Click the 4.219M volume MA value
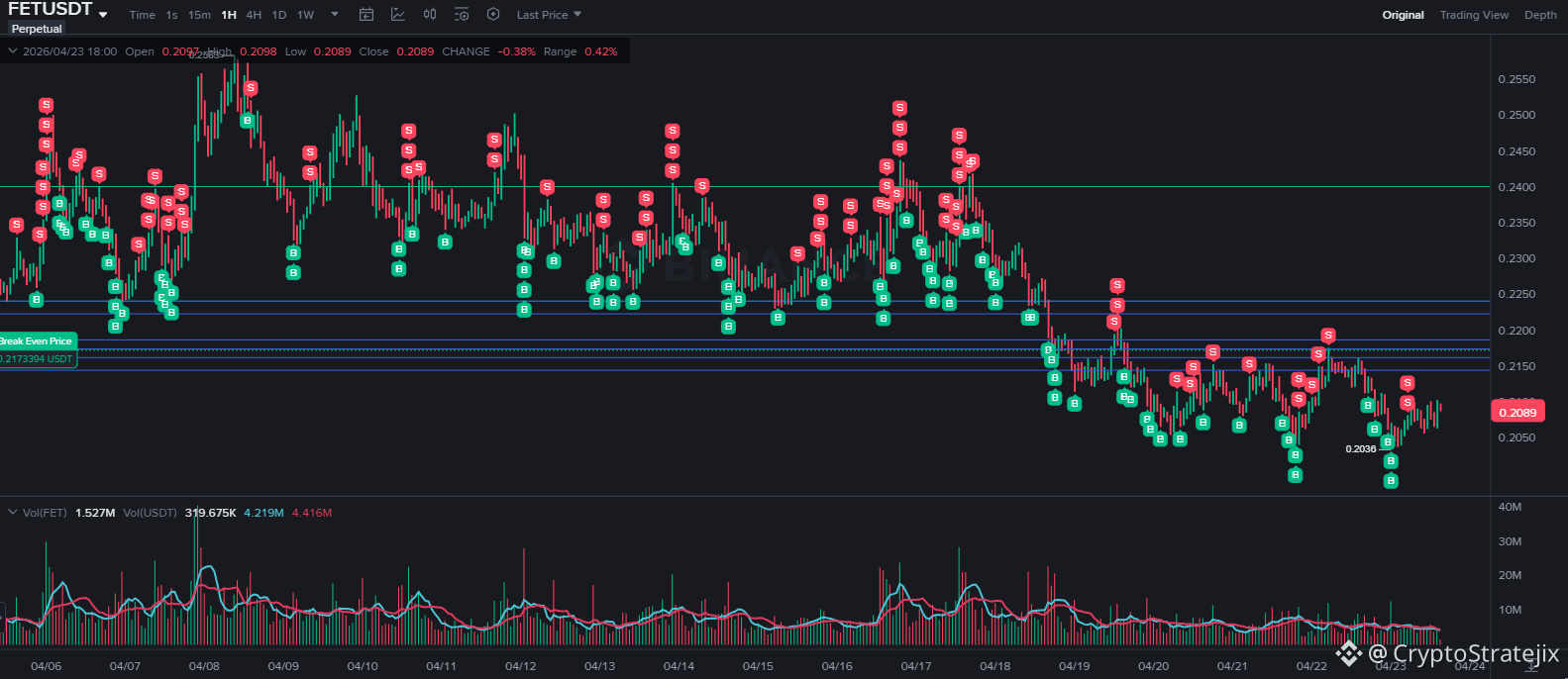 coord(263,513)
